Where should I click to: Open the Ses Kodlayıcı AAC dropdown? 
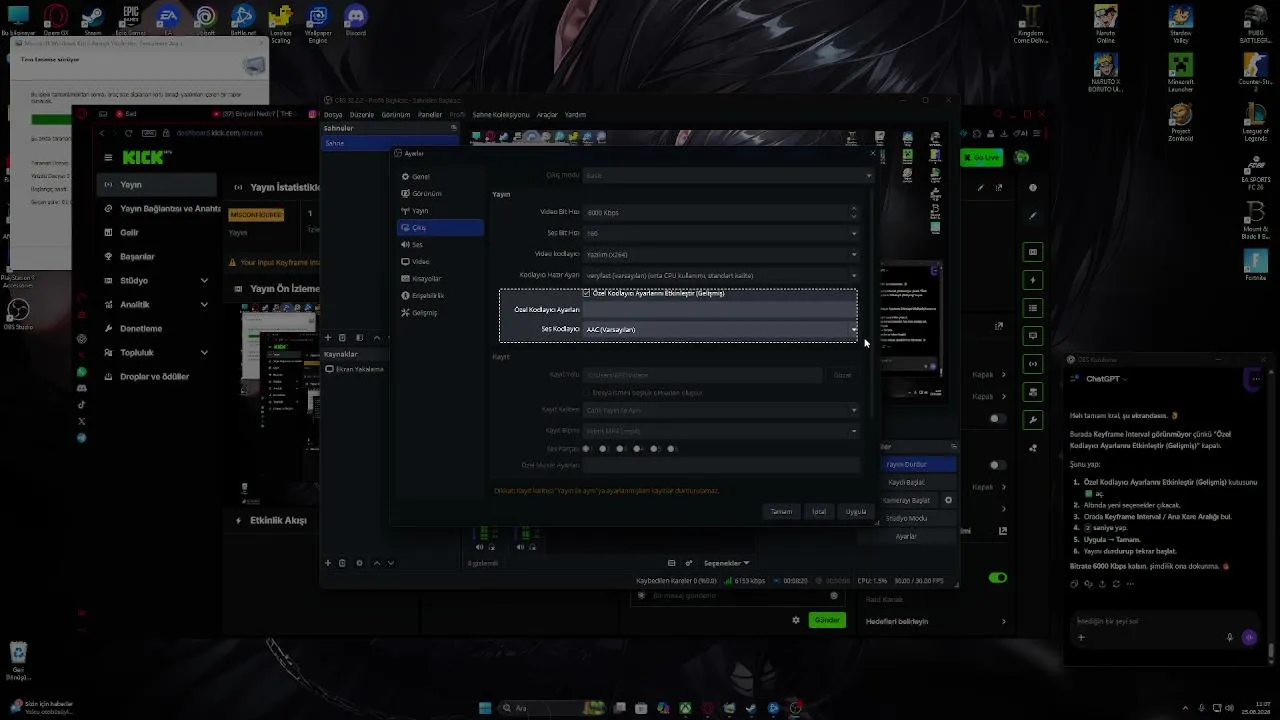pos(721,329)
